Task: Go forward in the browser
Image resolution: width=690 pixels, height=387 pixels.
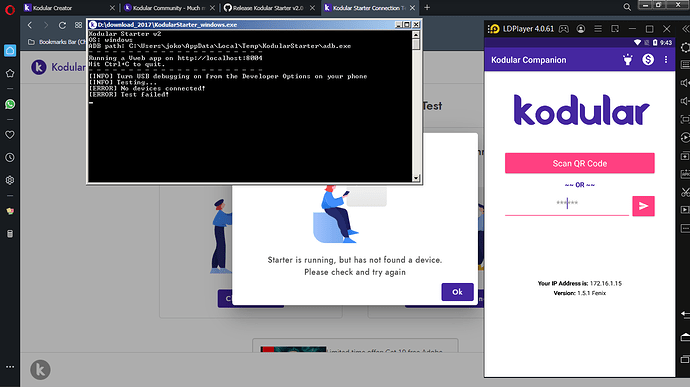Action: (x=46, y=25)
